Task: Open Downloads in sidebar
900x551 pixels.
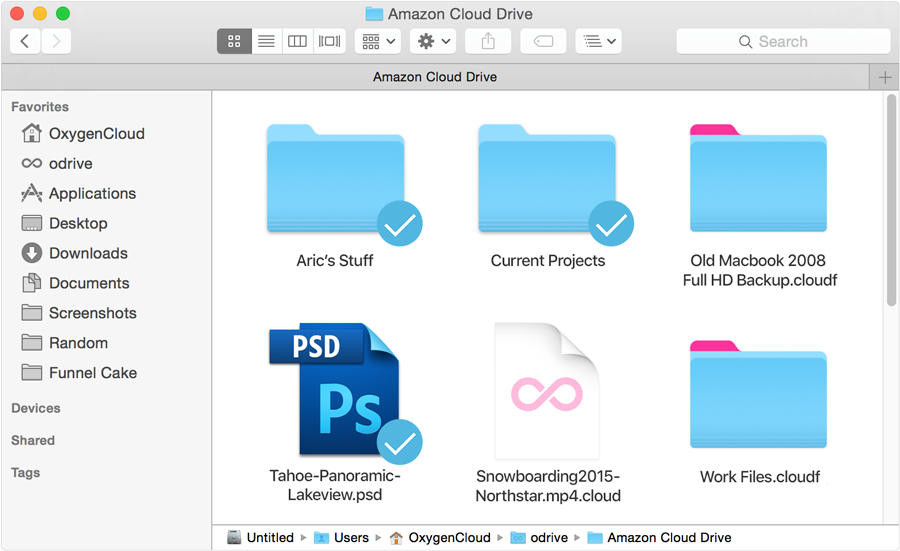Action: point(75,253)
